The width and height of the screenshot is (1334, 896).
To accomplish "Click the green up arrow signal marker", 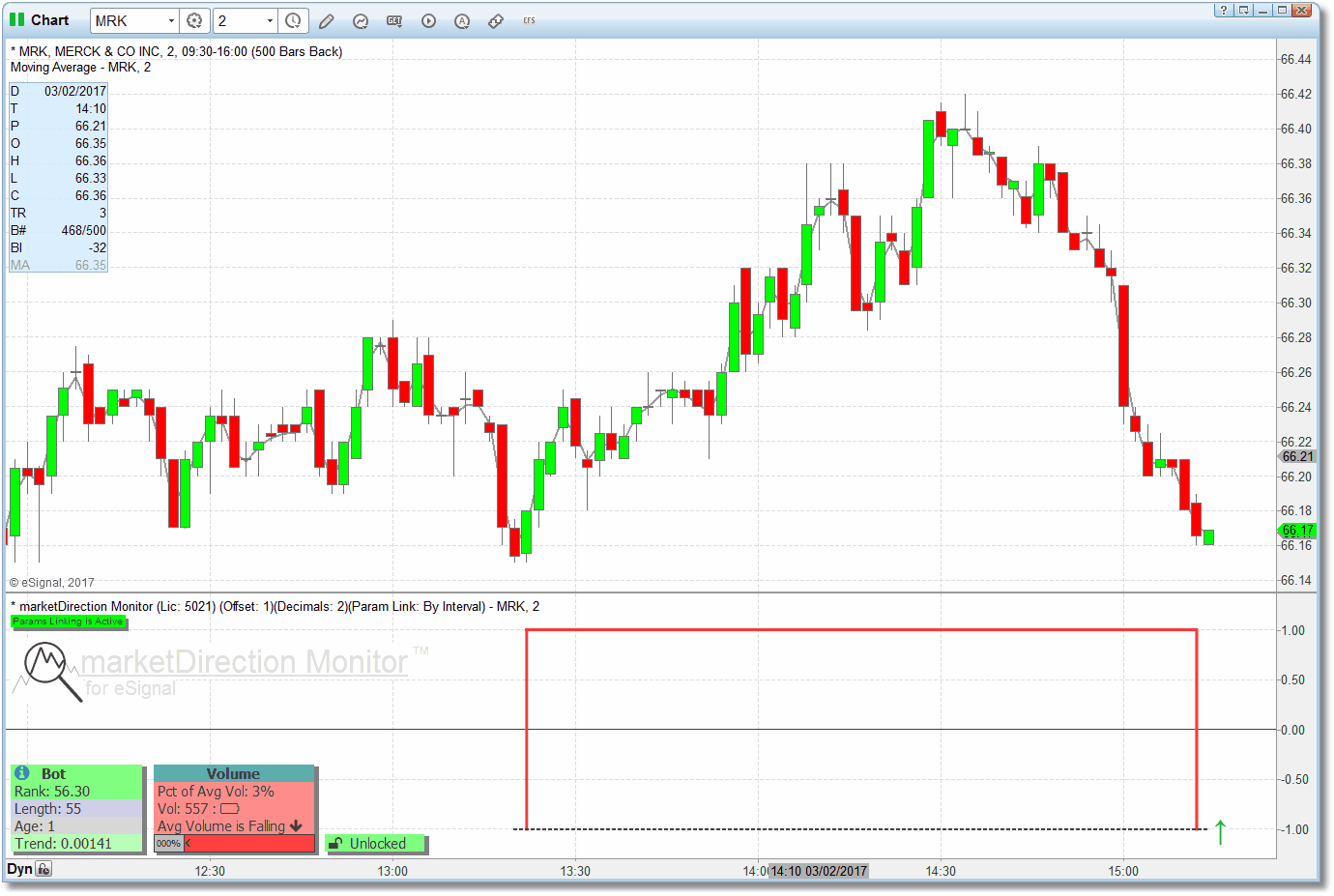I will point(1221,831).
